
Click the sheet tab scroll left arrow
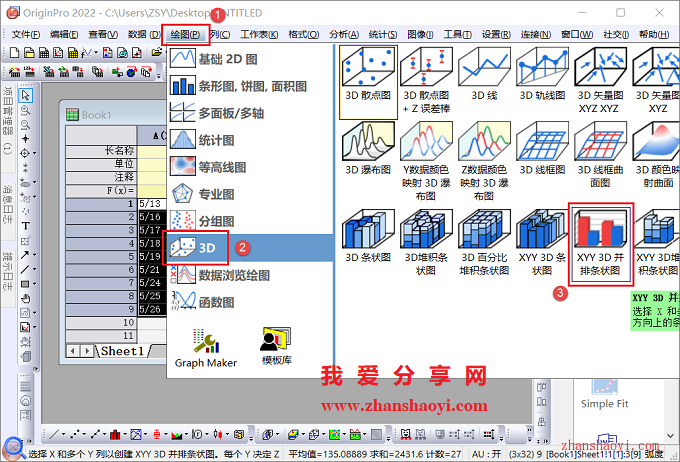[x=73, y=351]
